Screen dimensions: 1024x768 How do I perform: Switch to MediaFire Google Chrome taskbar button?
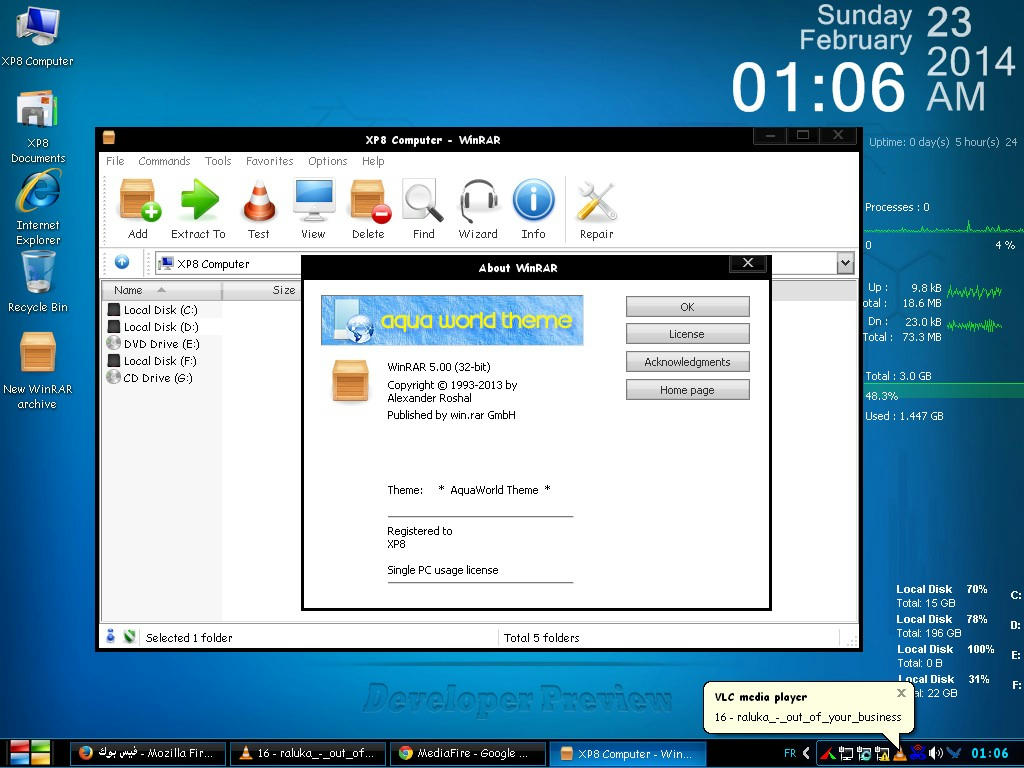click(x=468, y=753)
